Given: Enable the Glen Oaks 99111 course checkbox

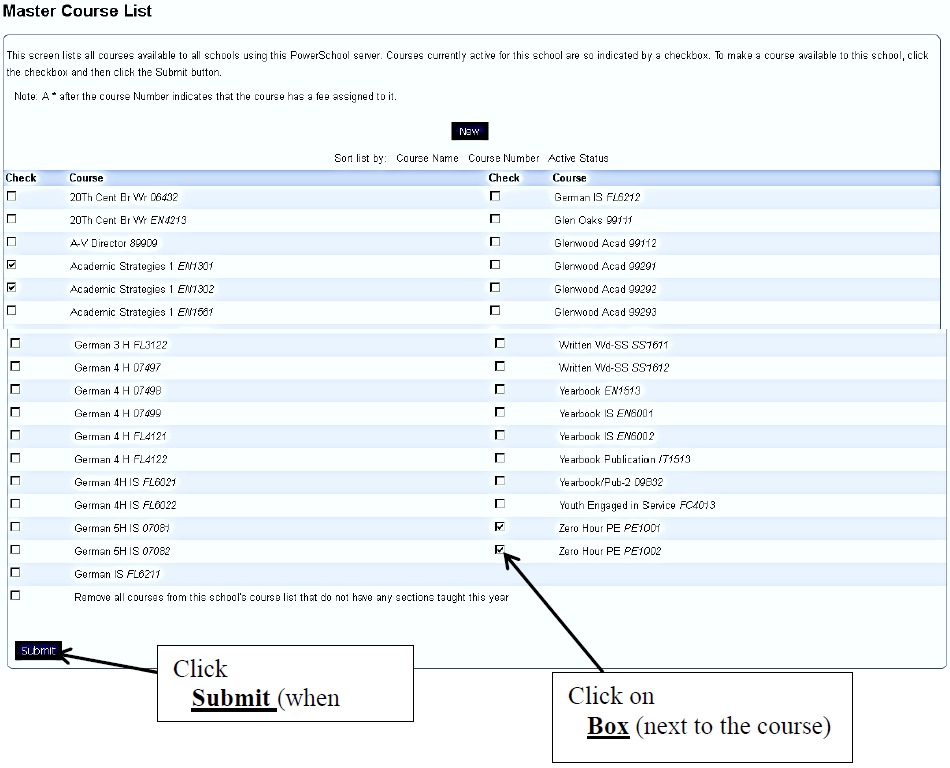Looking at the screenshot, I should click(495, 219).
